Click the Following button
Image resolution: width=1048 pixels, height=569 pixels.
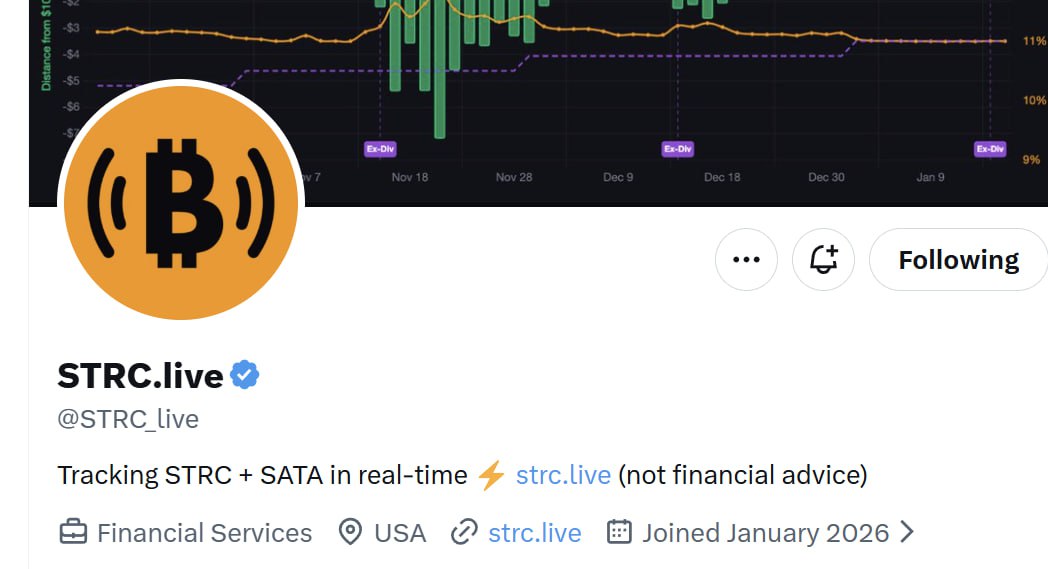958,259
